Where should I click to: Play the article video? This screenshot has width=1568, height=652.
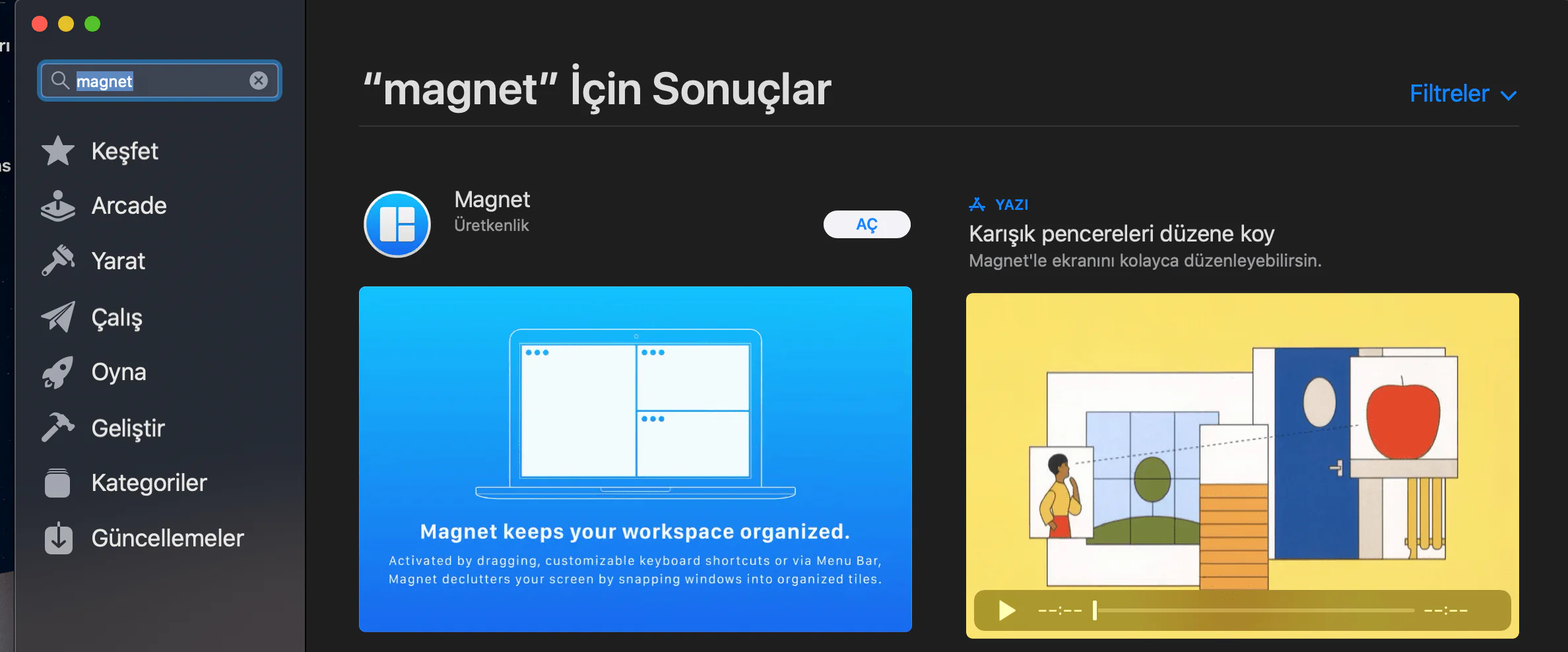coord(1006,610)
